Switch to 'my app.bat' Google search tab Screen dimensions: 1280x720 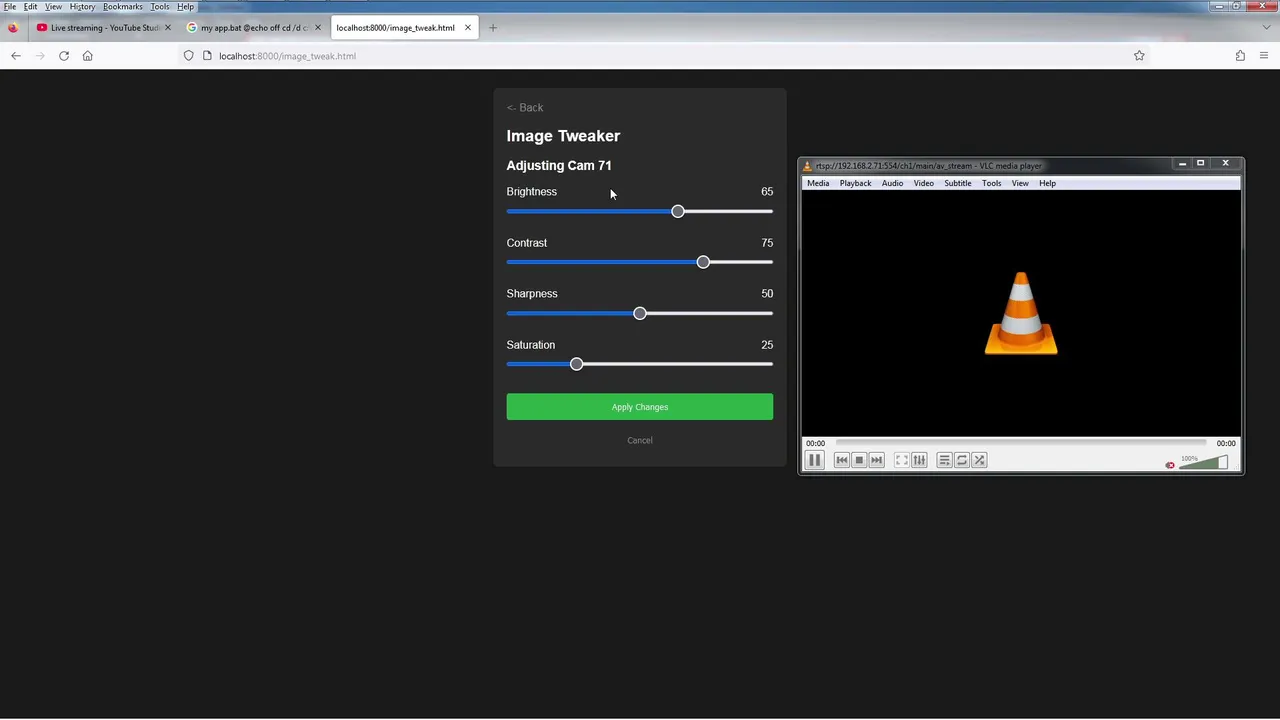tap(253, 28)
